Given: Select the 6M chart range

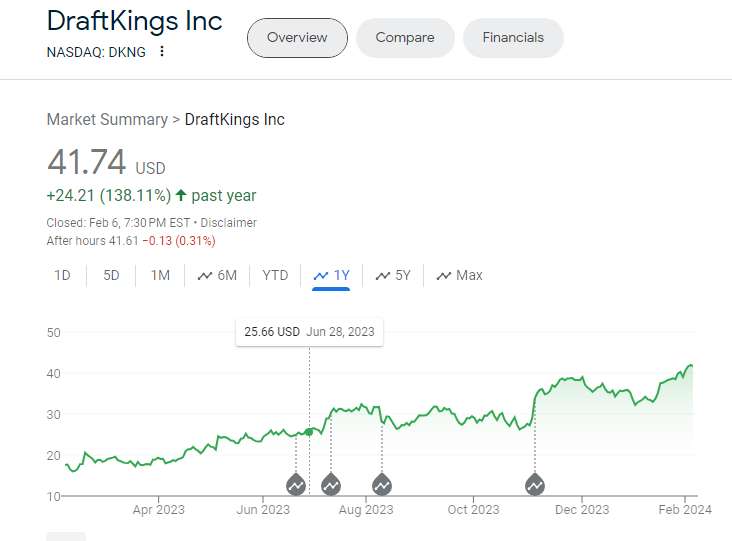Looking at the screenshot, I should click(218, 275).
